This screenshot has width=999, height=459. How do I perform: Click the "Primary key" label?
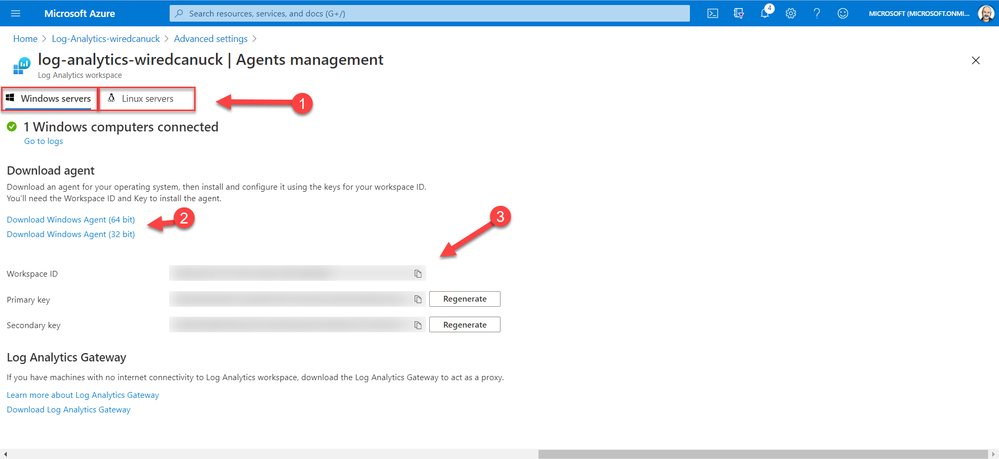28,299
